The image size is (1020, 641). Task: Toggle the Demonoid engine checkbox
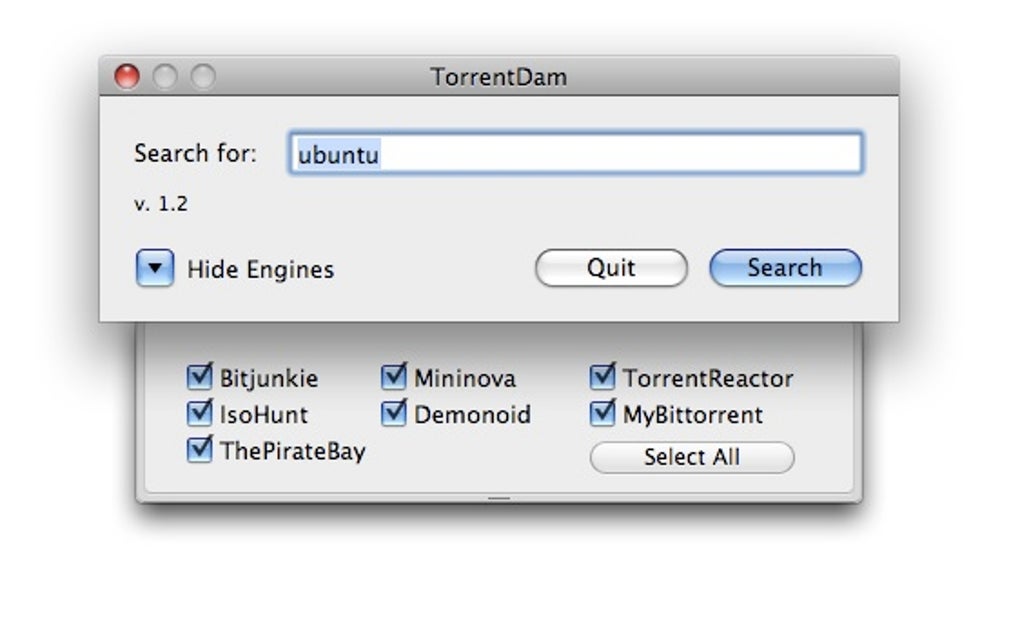pyautogui.click(x=394, y=413)
